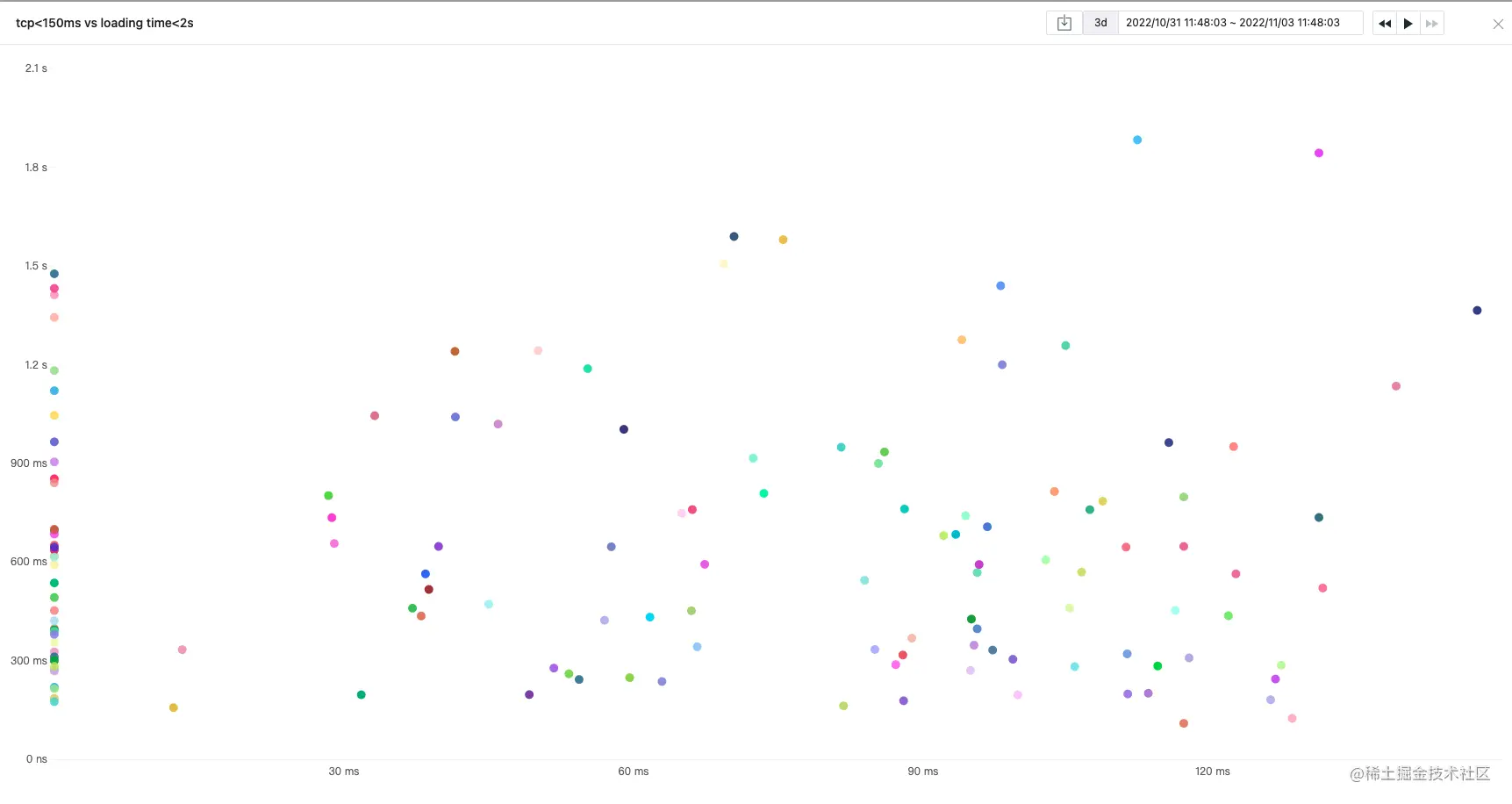
Task: Click the 60 ms x-axis label
Action: [x=634, y=772]
